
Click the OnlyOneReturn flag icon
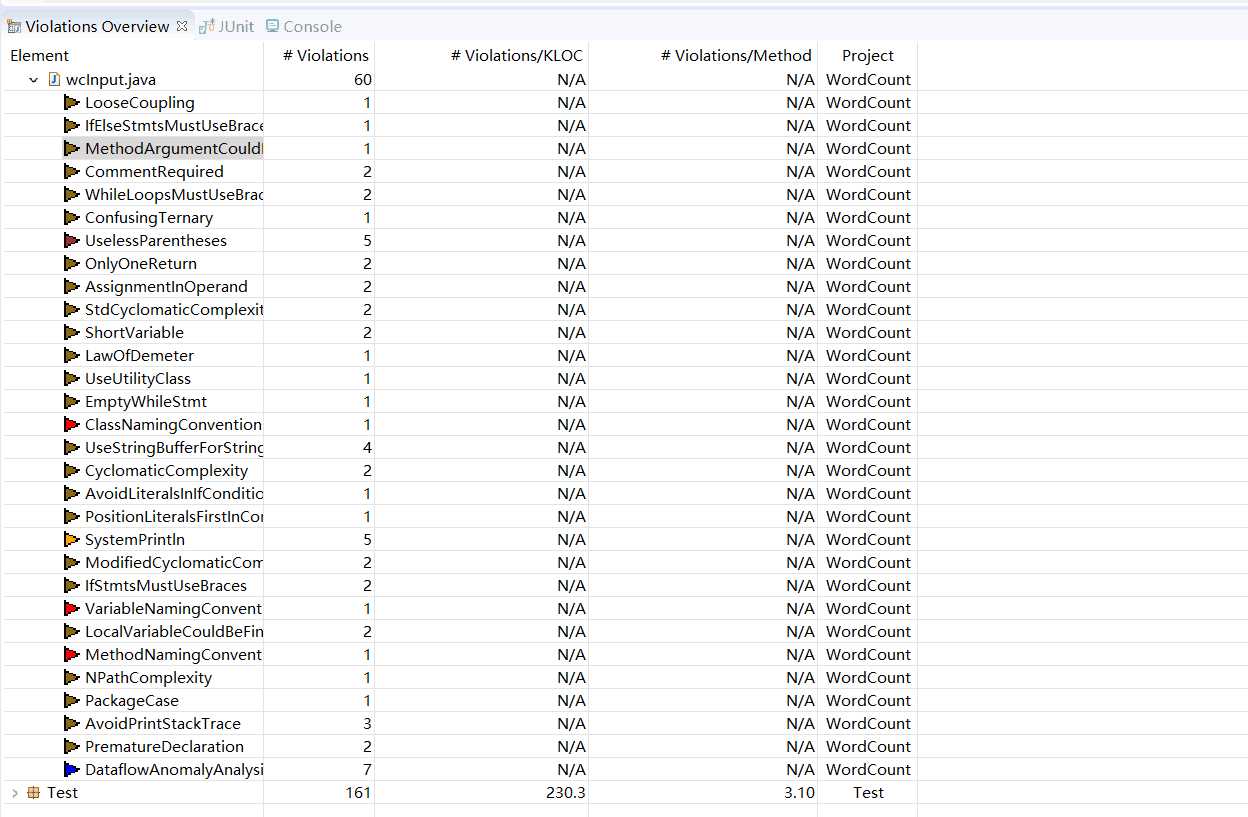pyautogui.click(x=71, y=264)
